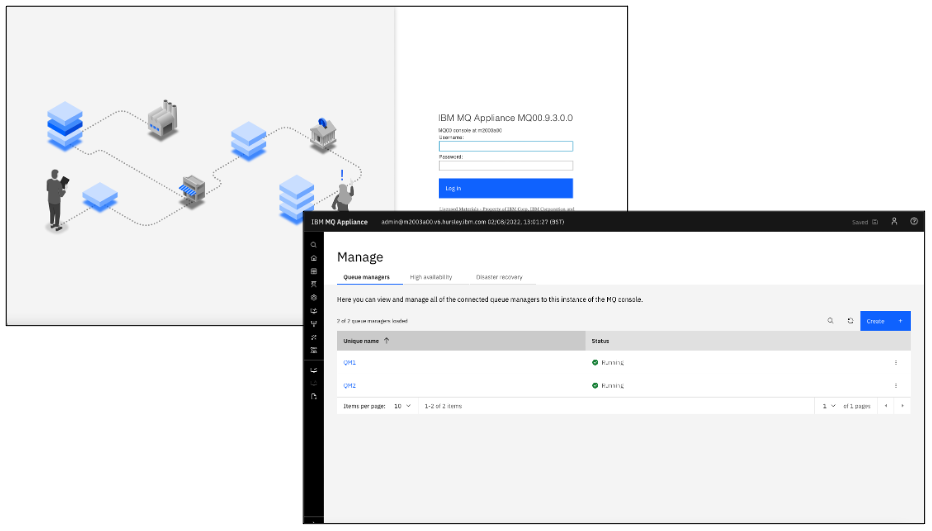Switch to the Queue managers tab
Image resolution: width=932 pixels, height=531 pixels.
pyautogui.click(x=366, y=277)
